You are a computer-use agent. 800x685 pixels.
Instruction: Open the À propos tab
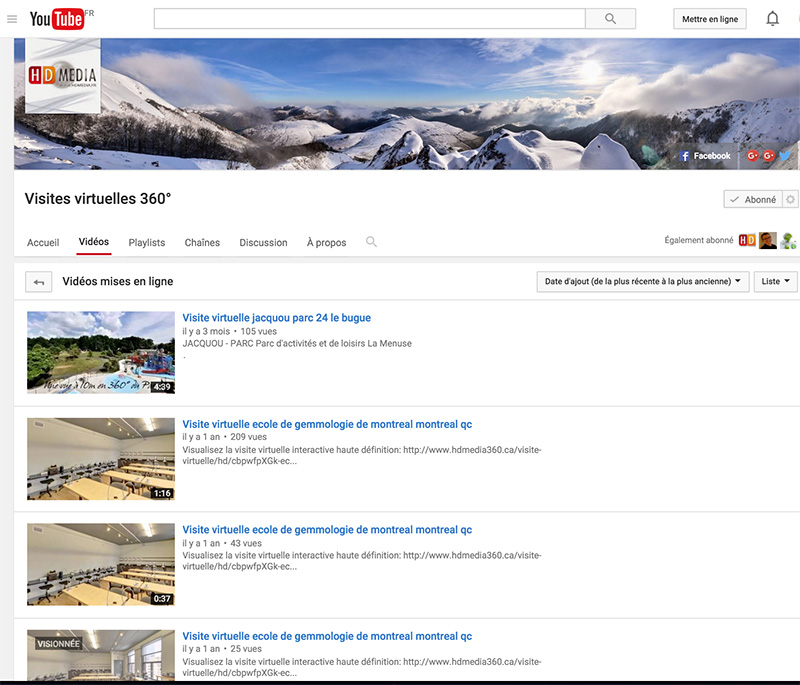tap(326, 243)
